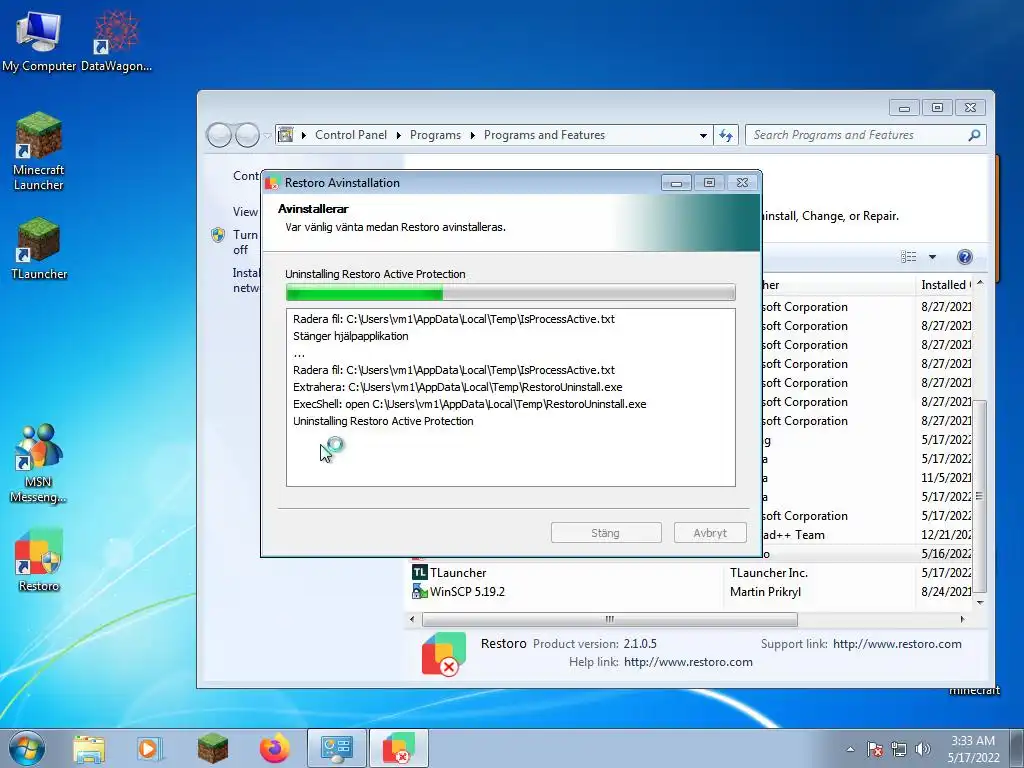Viewport: 1024px width, 768px height.
Task: Select WinSCP 5.19.2 program row
Action: pos(692,592)
